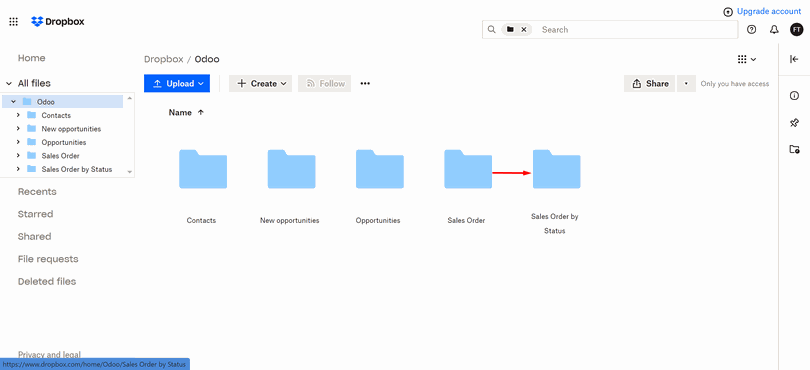Collapse the All files section chevron
Viewport: 810px width, 370px height.
pos(9,83)
